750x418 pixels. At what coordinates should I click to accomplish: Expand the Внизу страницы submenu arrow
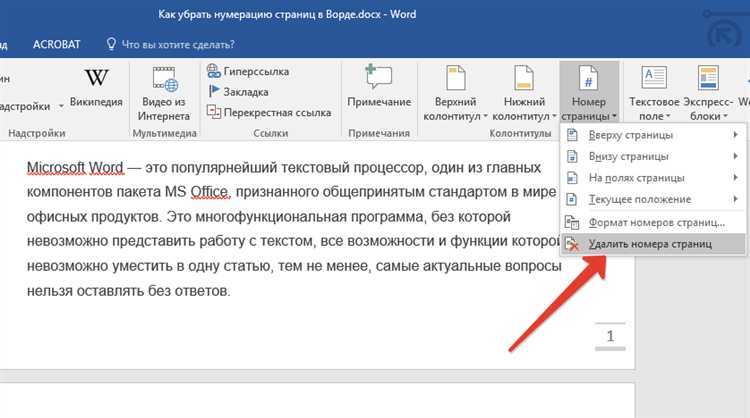(x=735, y=156)
